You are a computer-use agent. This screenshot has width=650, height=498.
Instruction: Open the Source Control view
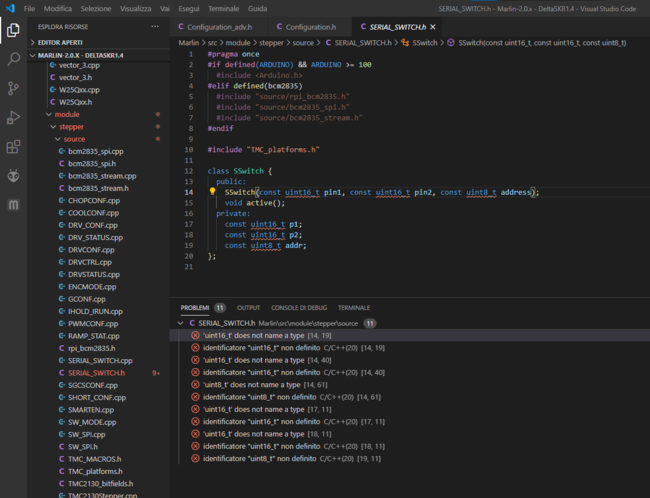pos(13,89)
